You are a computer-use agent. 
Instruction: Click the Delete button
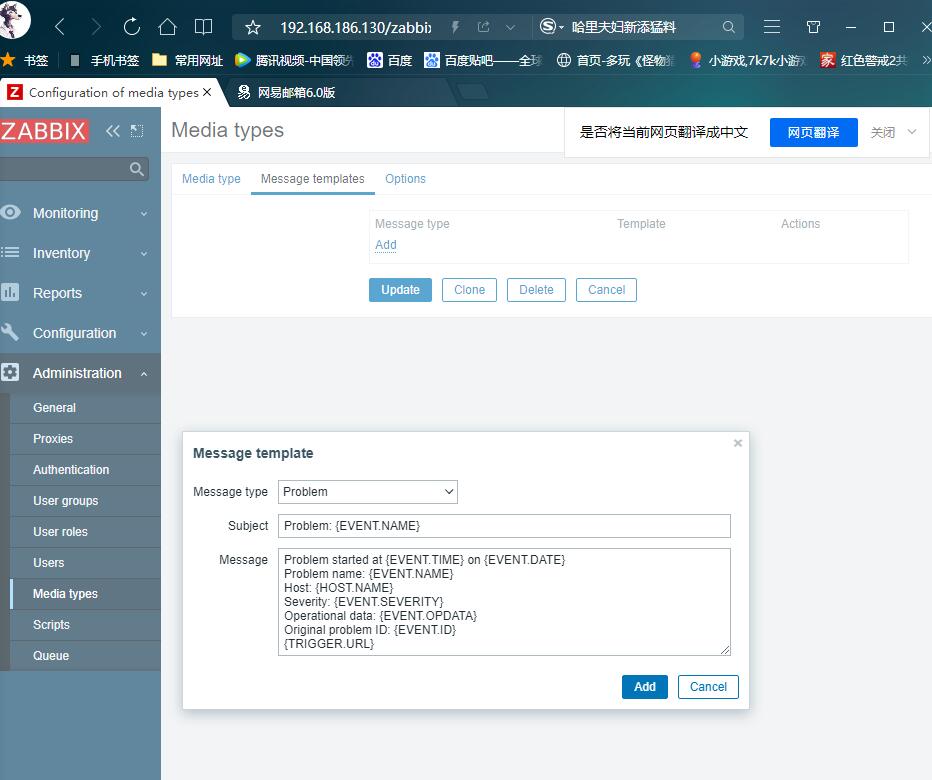pos(536,290)
